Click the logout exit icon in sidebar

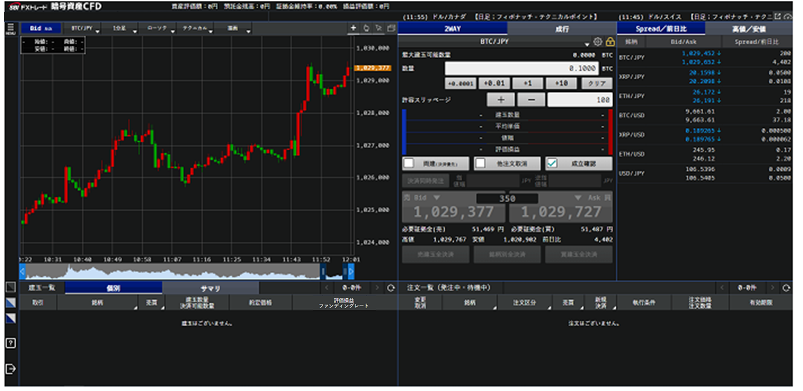point(11,368)
